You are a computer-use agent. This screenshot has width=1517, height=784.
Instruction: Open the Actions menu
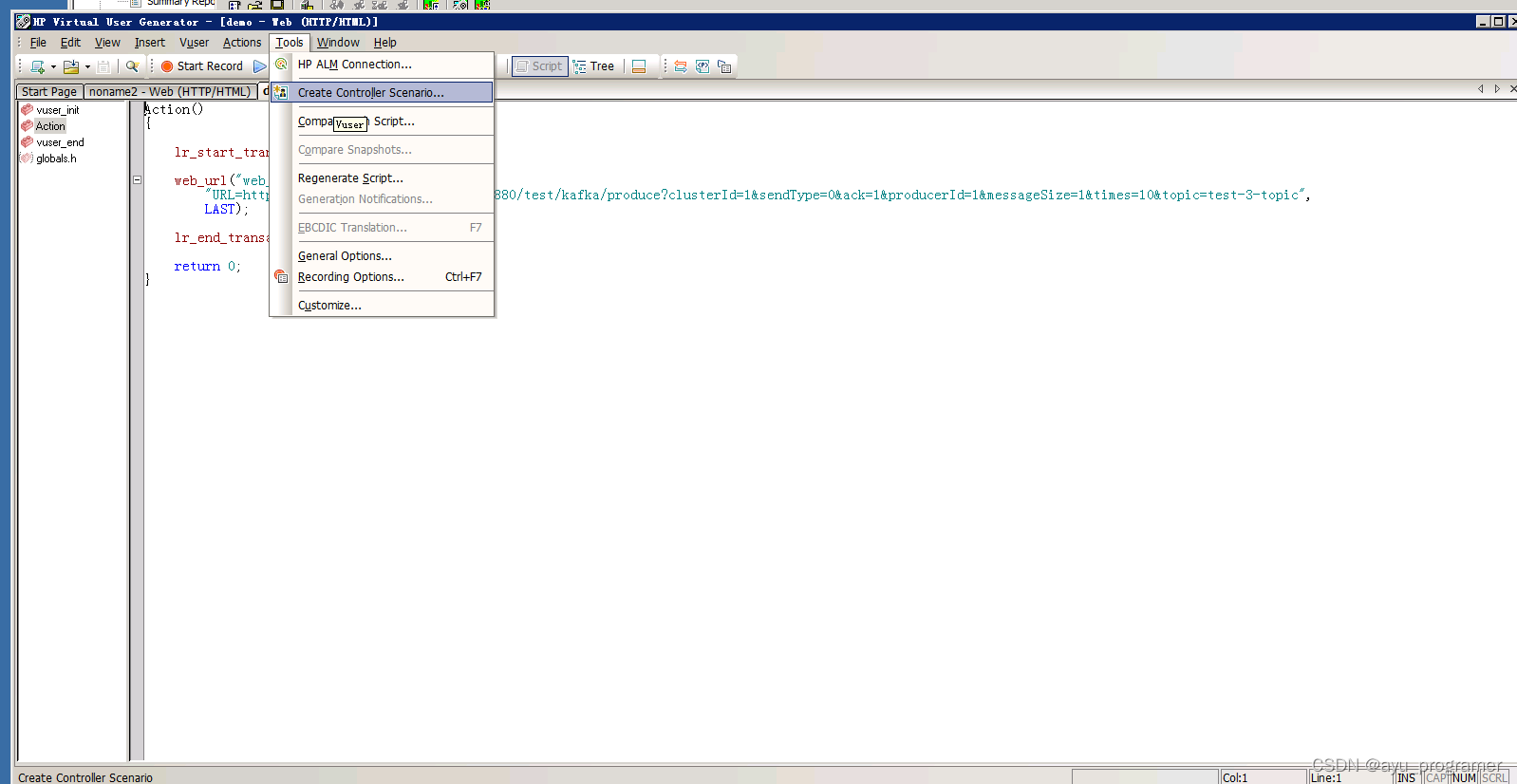(242, 43)
